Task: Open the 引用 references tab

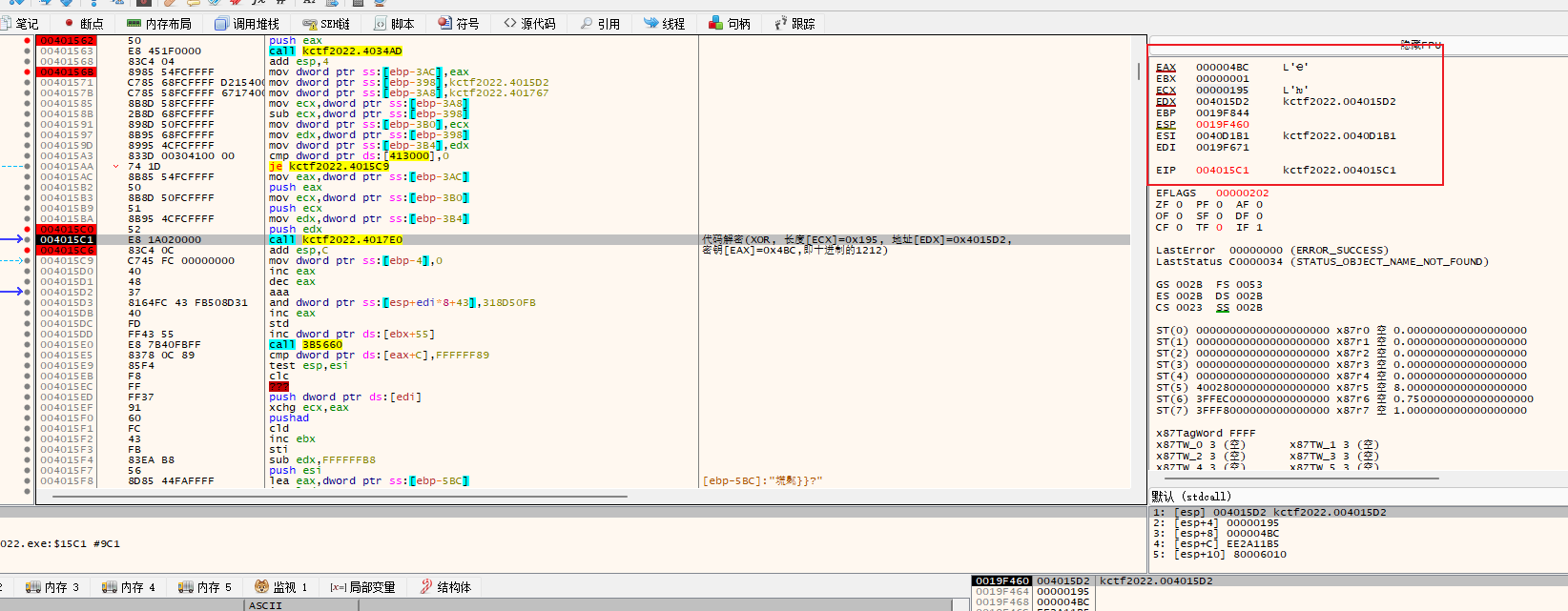Action: pos(600,24)
